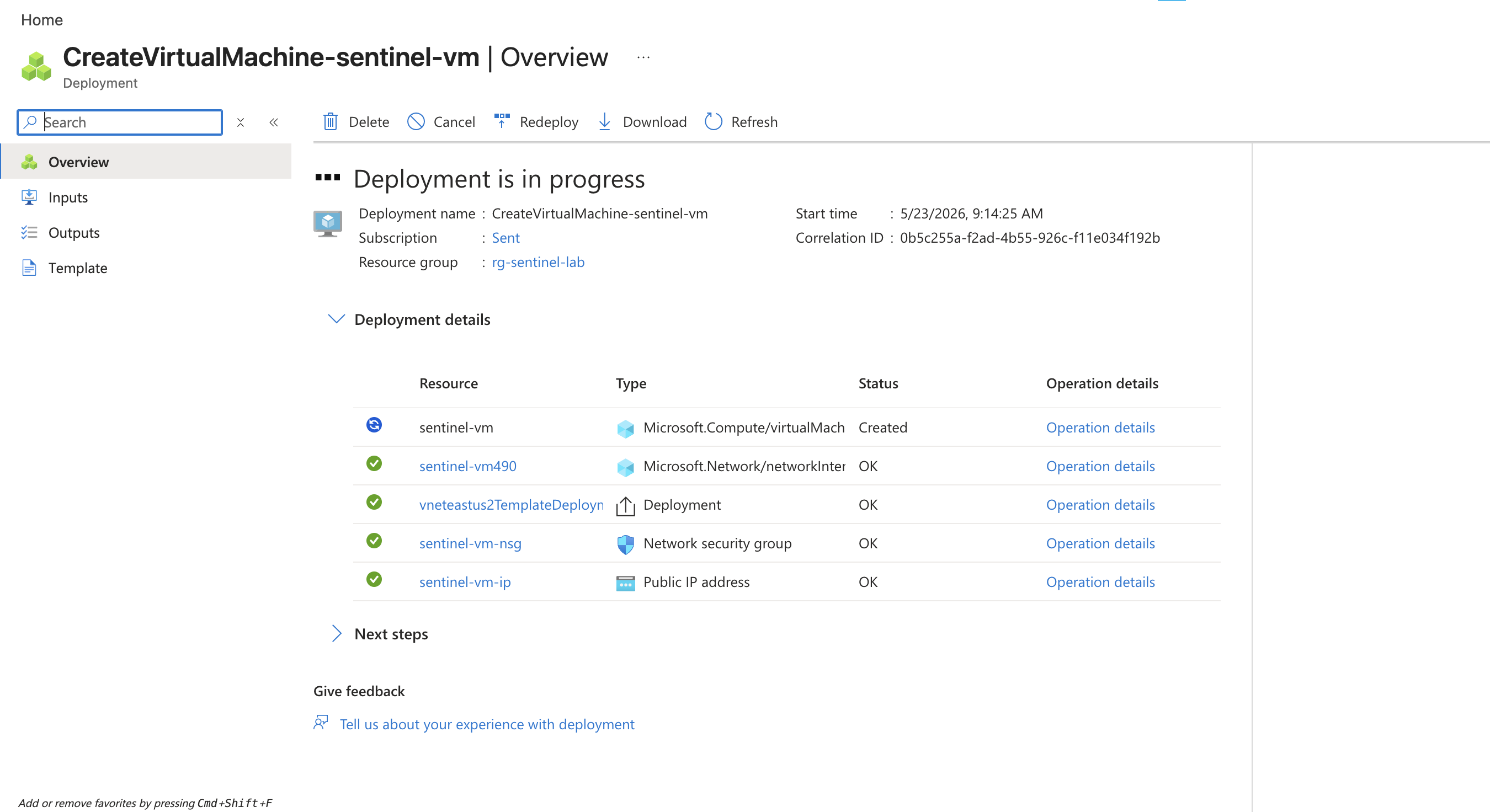The height and width of the screenshot is (812, 1490).
Task: Expand the Next steps section
Action: pos(336,634)
